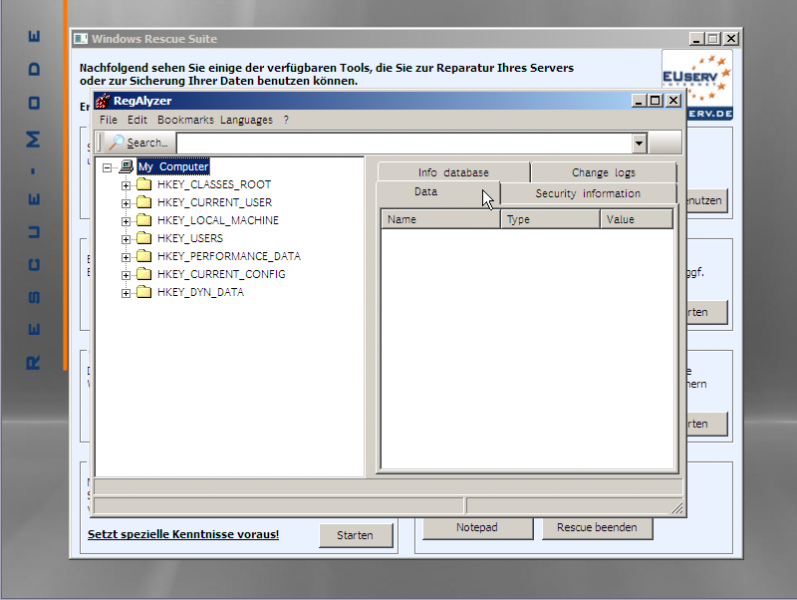Click the blank button right of search box
This screenshot has width=797, height=600.
pos(665,142)
